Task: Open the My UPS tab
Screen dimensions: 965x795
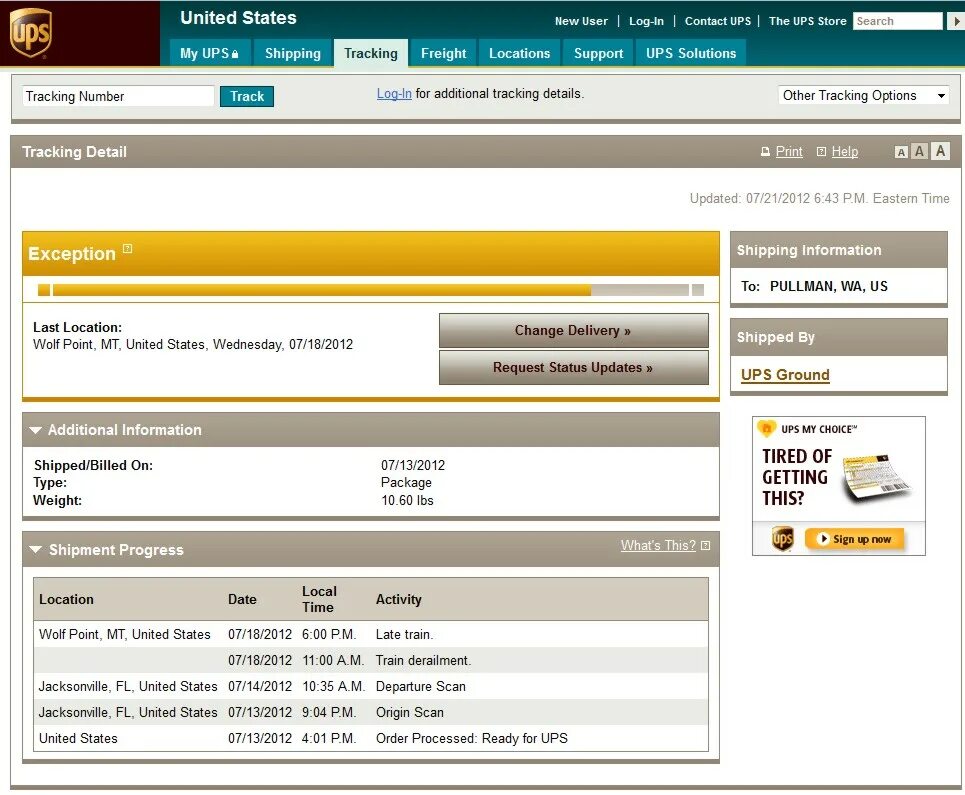Action: (209, 53)
